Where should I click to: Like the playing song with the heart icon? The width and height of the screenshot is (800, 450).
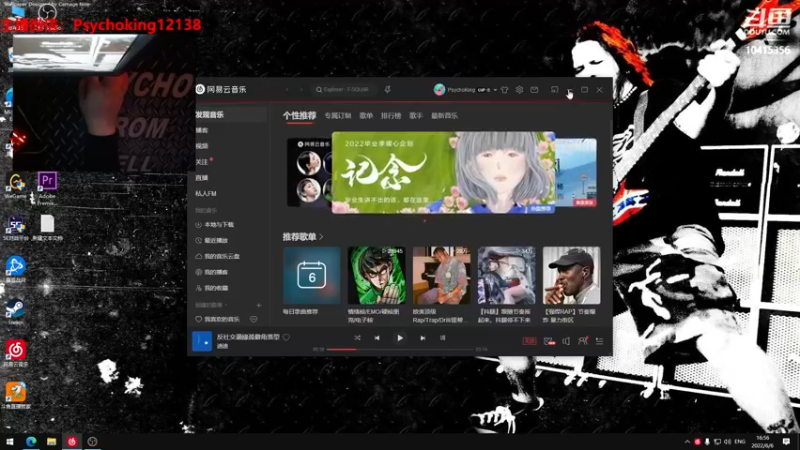pyautogui.click(x=287, y=337)
